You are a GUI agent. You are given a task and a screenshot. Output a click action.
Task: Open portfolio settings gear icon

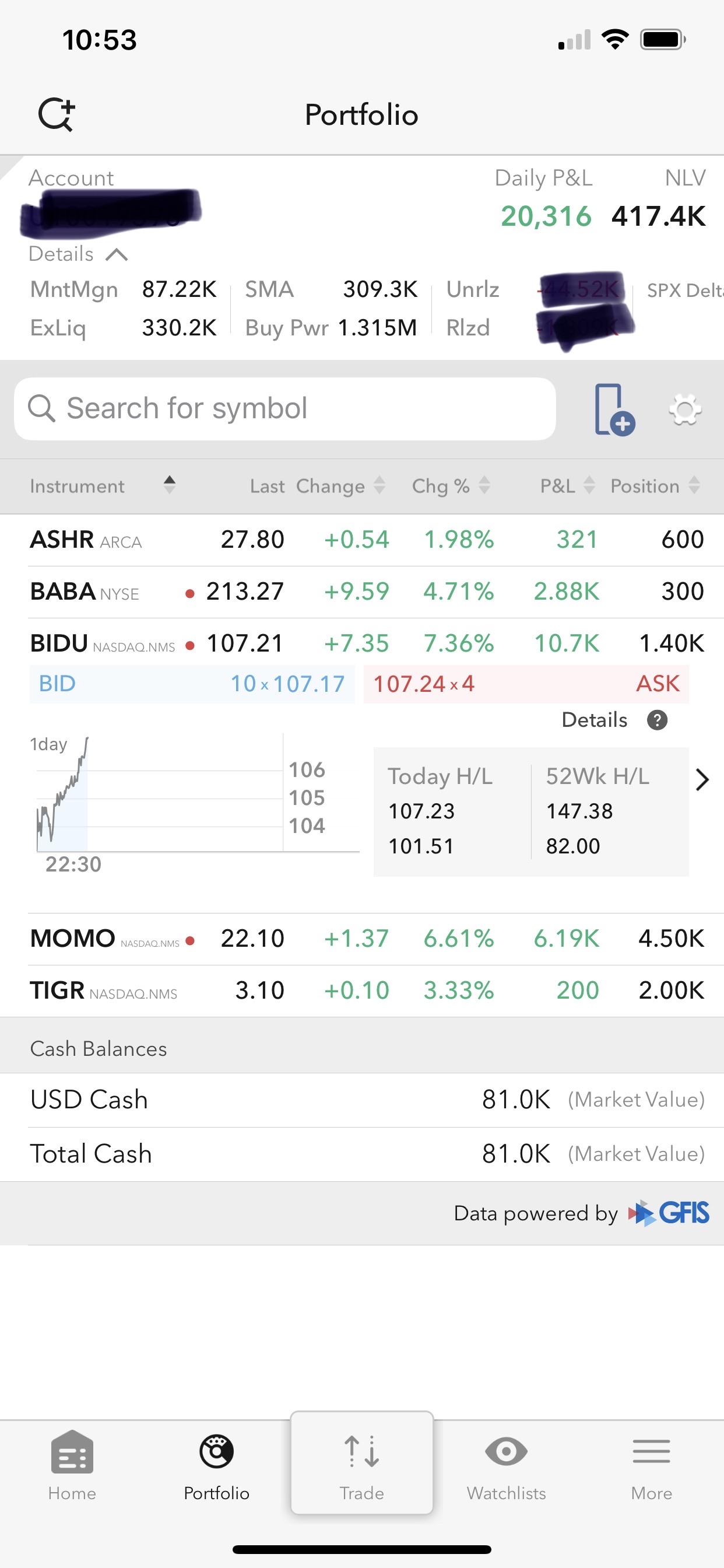tap(685, 409)
